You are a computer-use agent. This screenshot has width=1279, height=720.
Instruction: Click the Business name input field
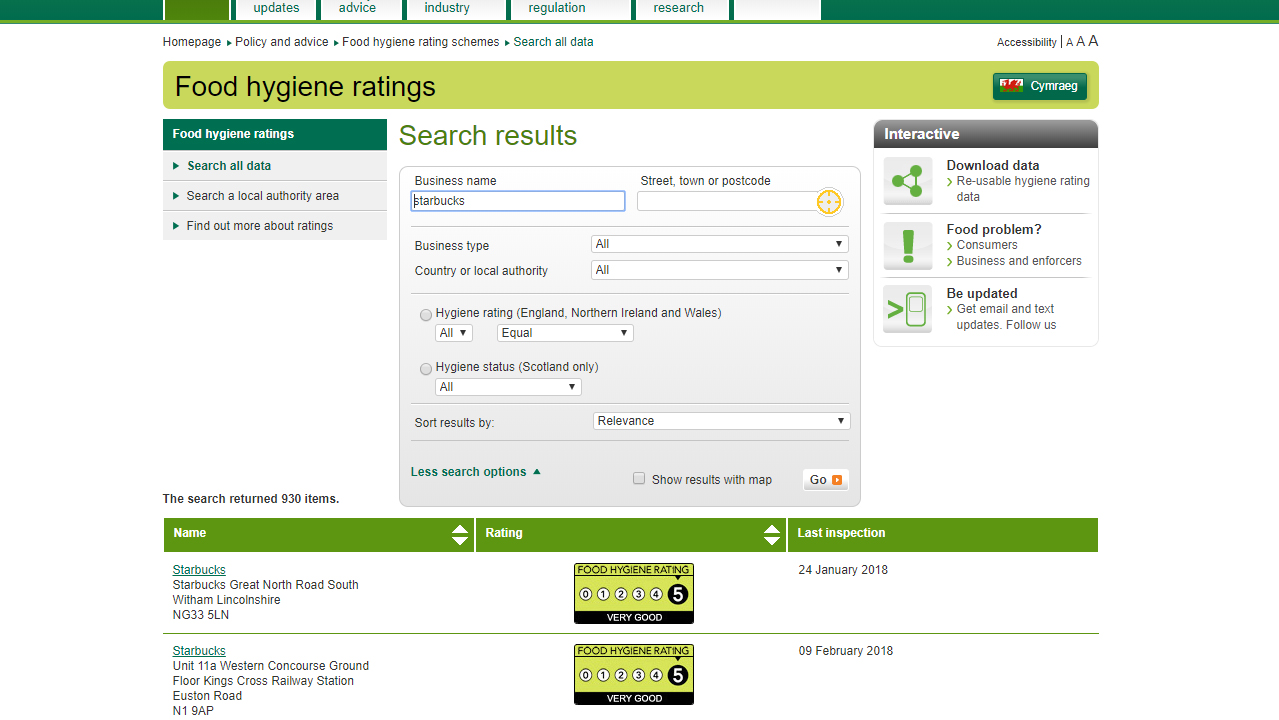click(518, 201)
